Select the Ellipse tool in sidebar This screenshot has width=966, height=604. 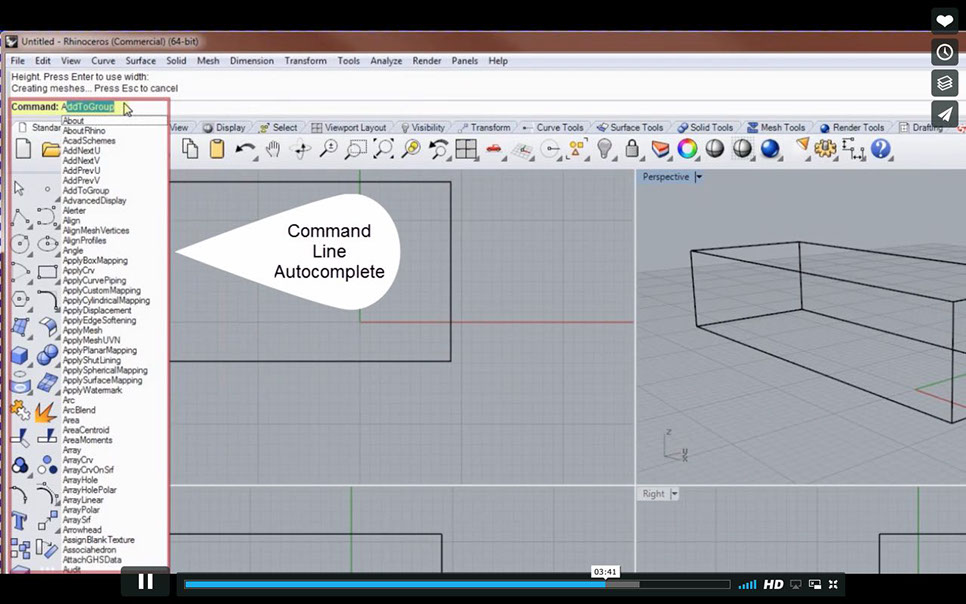click(x=47, y=243)
